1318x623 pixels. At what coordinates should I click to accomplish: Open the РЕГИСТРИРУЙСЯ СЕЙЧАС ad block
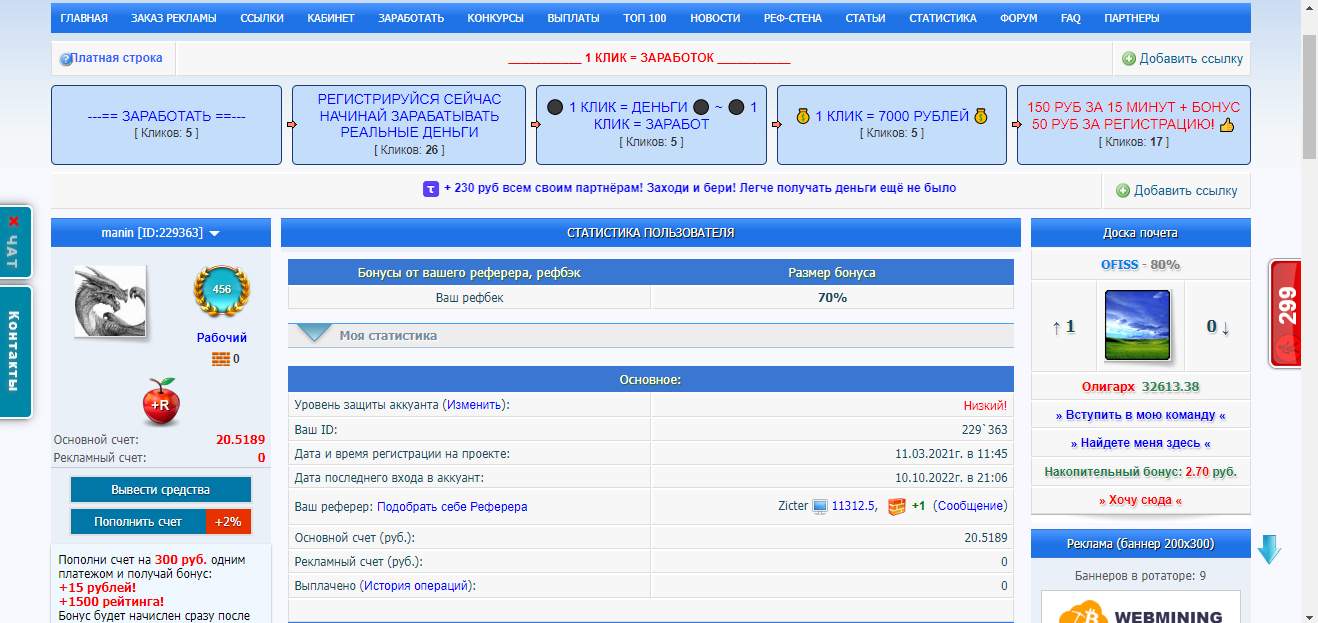(x=409, y=125)
